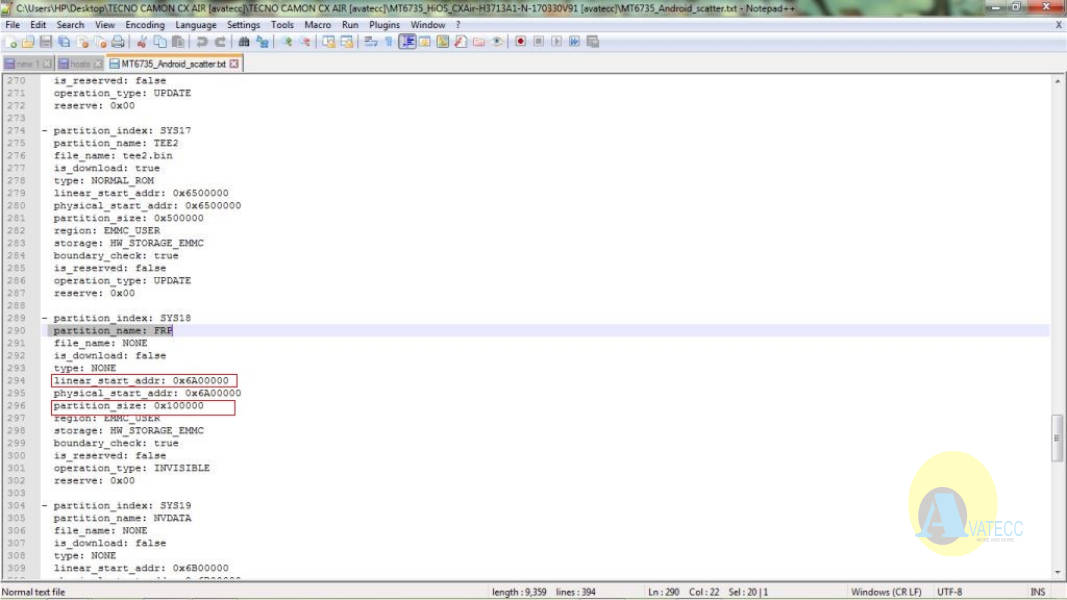Click the Zoom In toolbar icon
The image size is (1067, 600).
287,42
